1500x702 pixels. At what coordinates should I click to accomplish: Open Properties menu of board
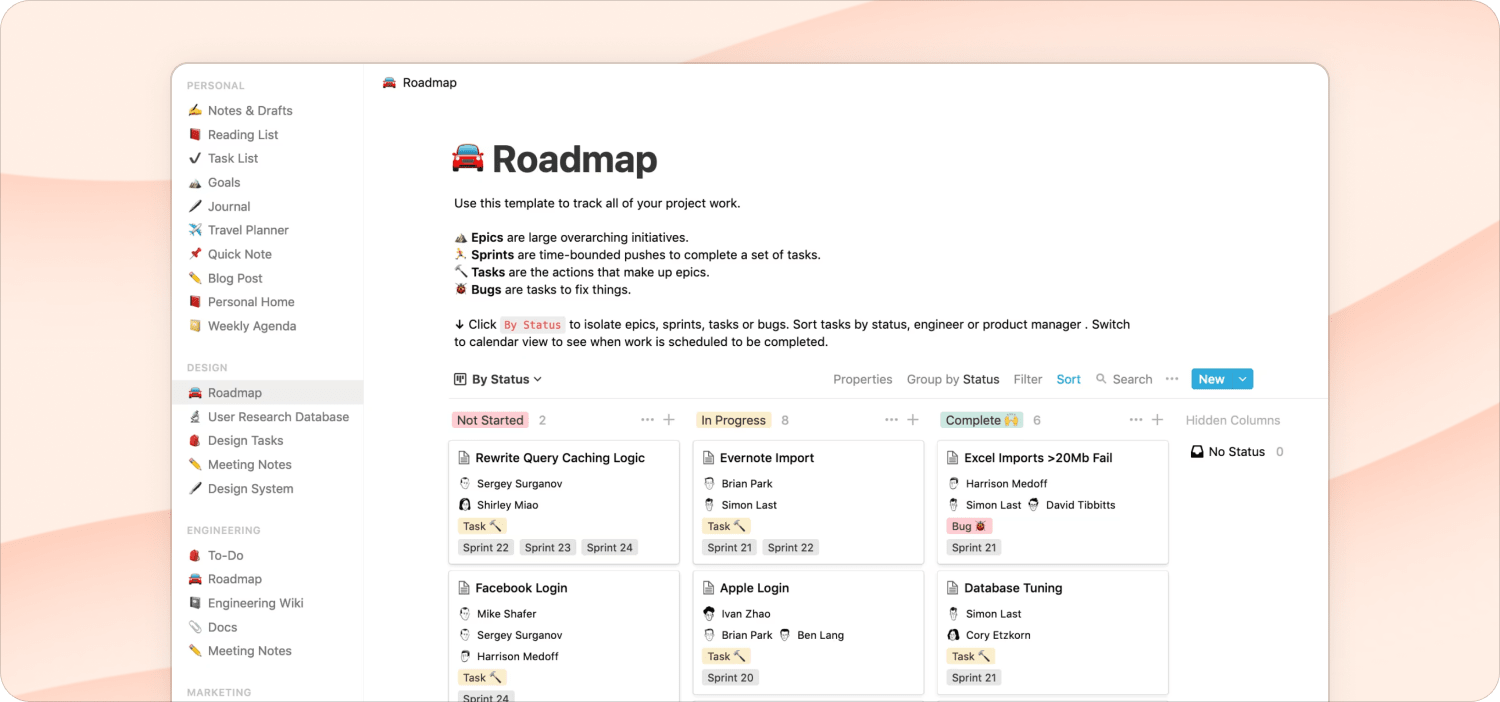[x=862, y=380]
